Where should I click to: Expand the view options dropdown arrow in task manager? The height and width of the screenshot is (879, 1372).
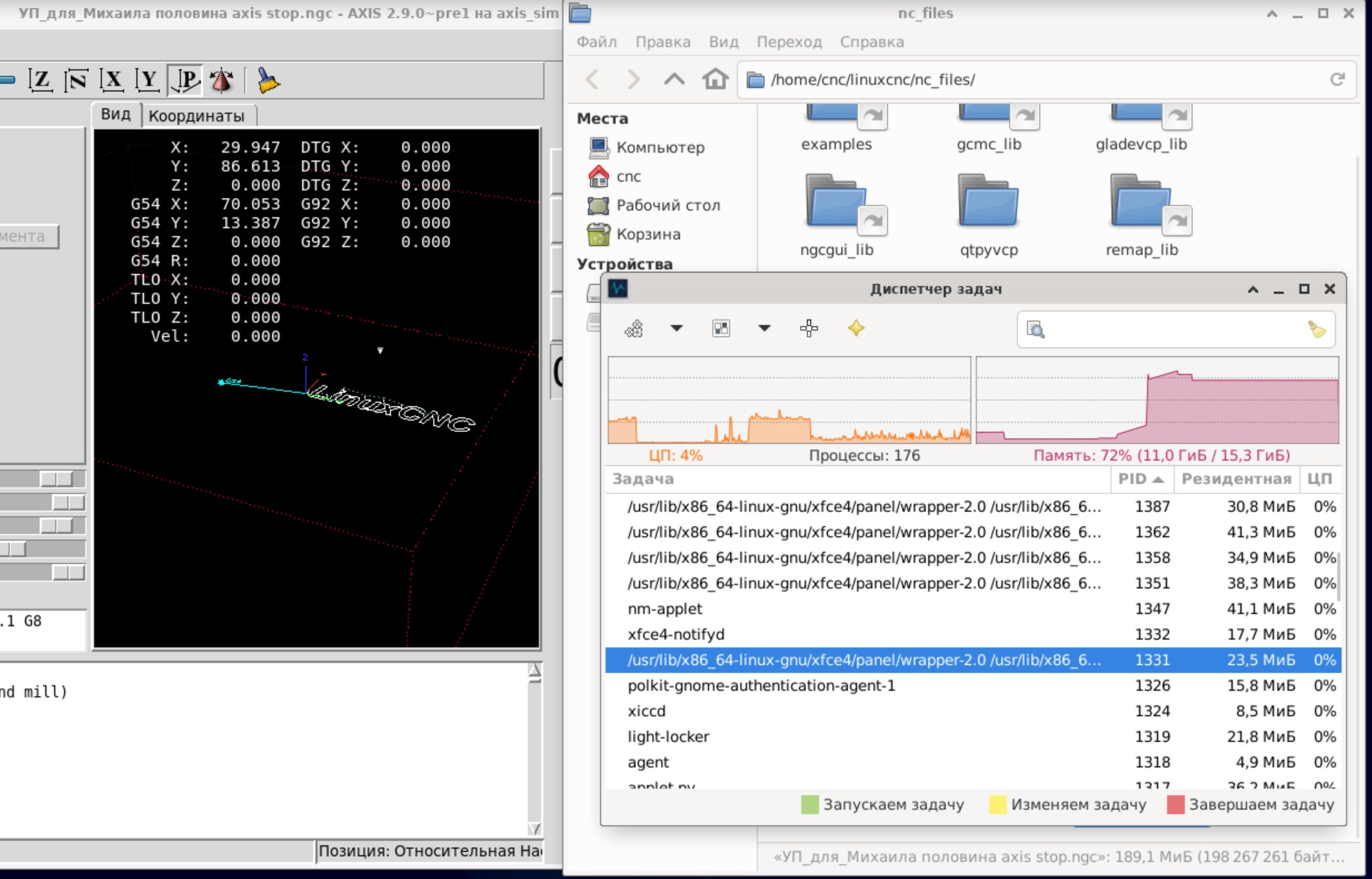tap(764, 328)
